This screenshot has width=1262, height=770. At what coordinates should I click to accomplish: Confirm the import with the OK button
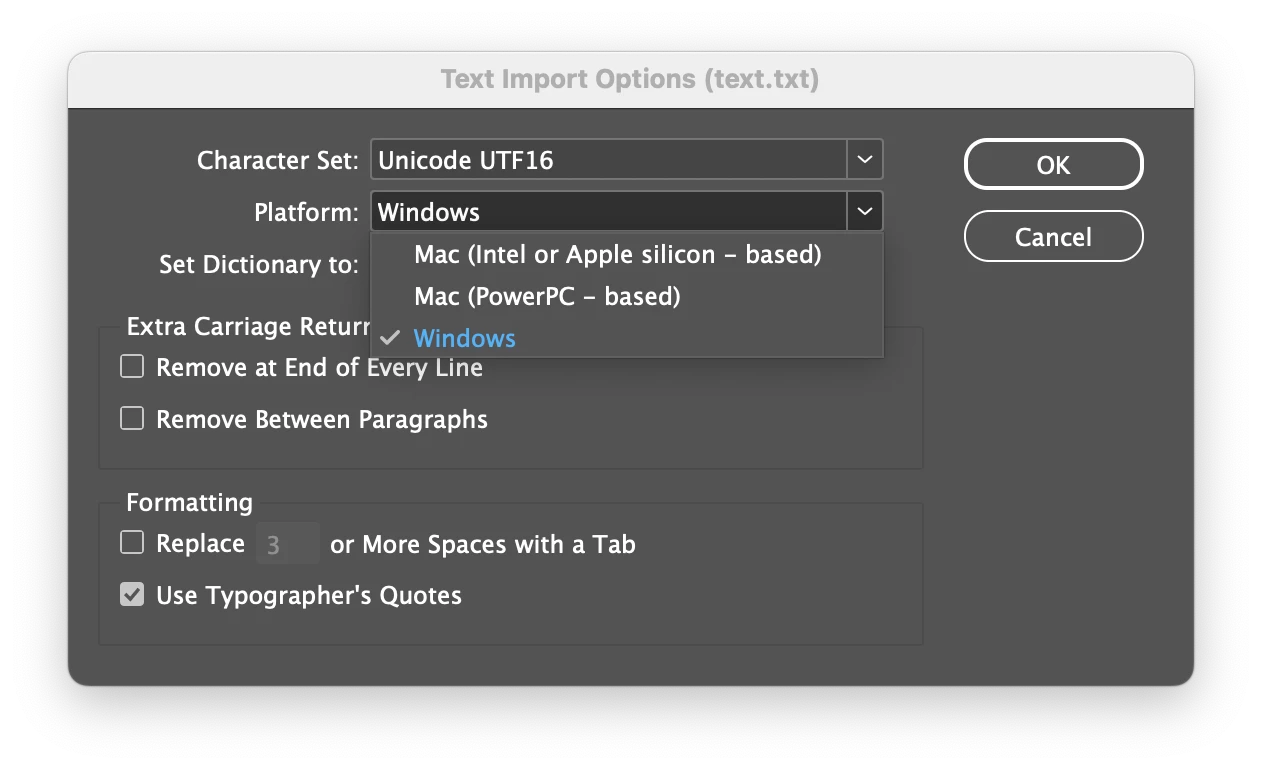pos(1053,165)
